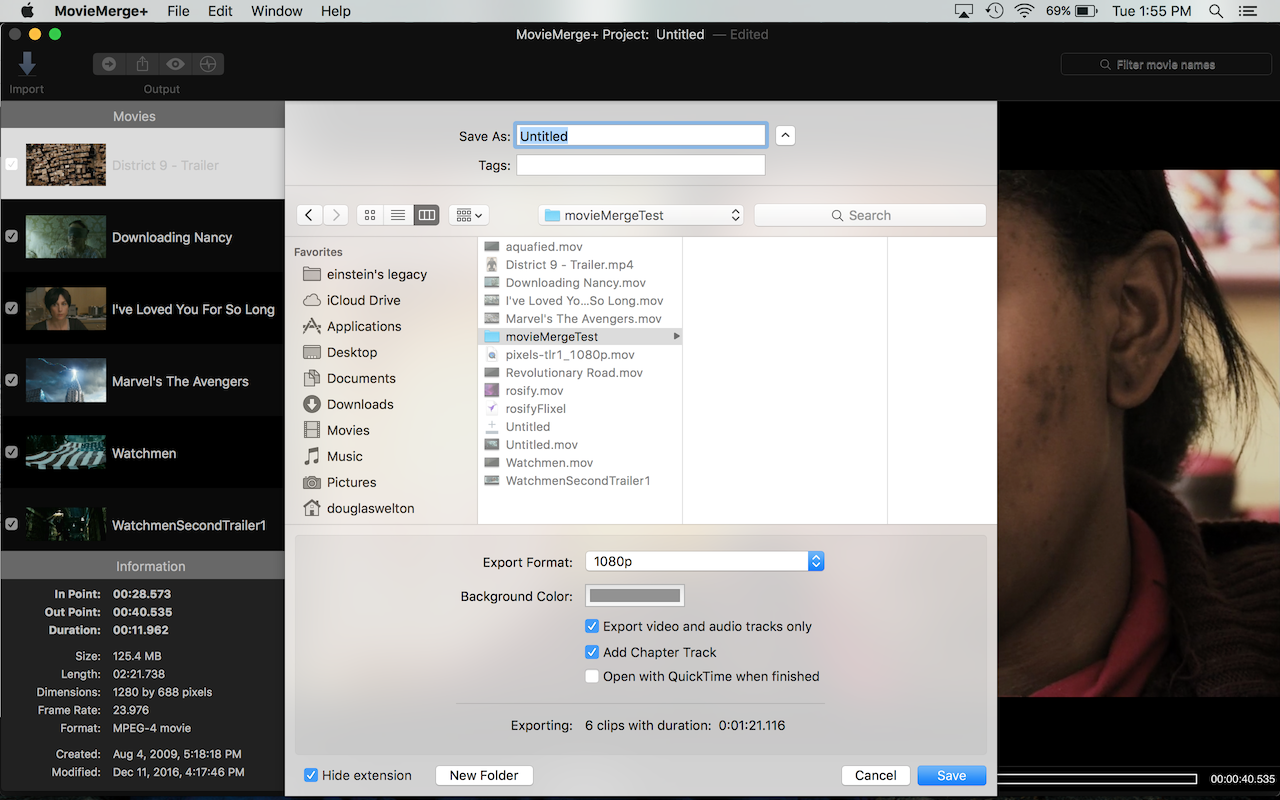This screenshot has width=1280, height=800.
Task: Go back in the file browser
Action: click(309, 215)
